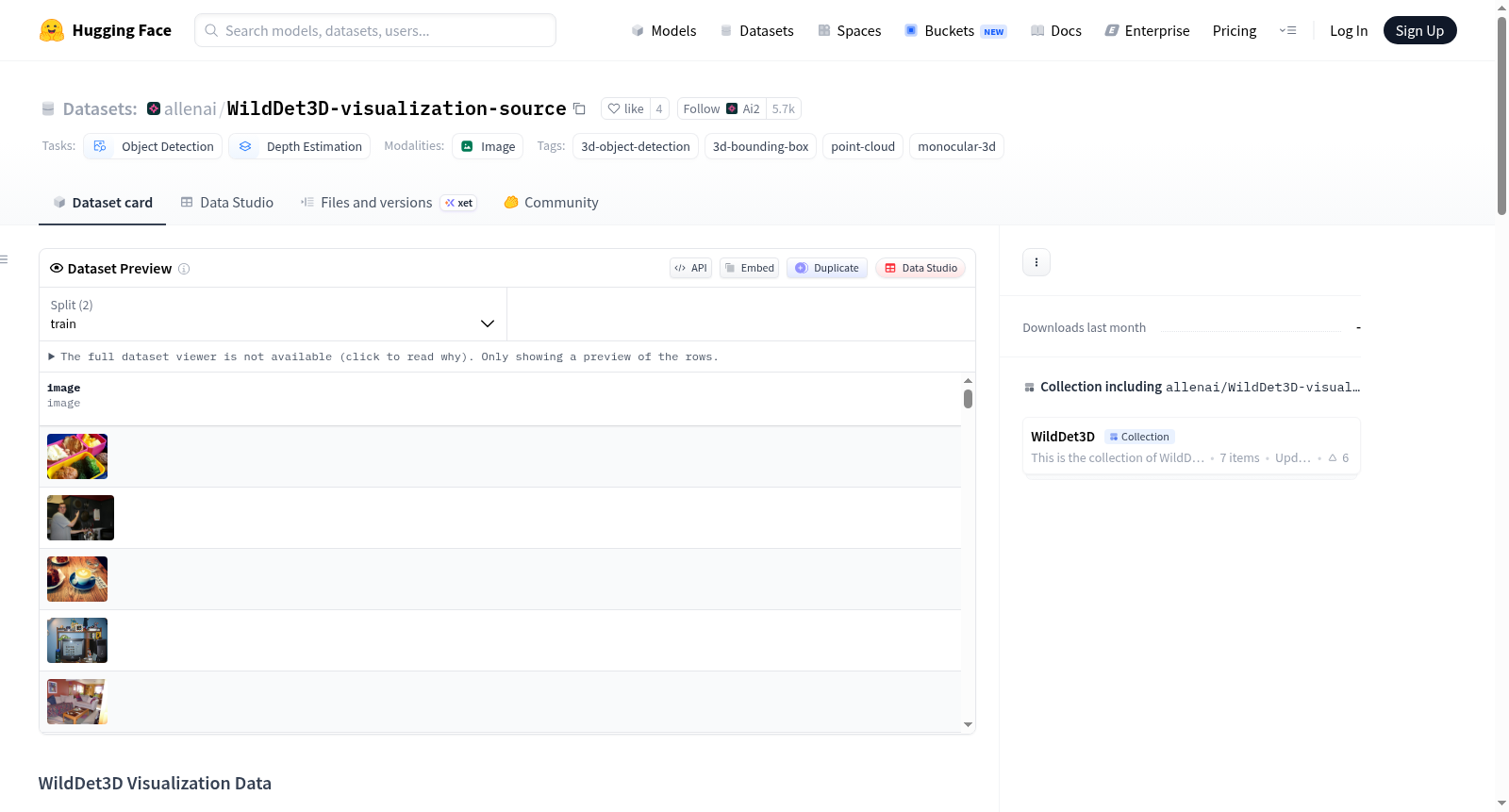Screen dimensions: 1509x812
Task: Copy the dataset name with the copy icon
Action: click(x=579, y=109)
